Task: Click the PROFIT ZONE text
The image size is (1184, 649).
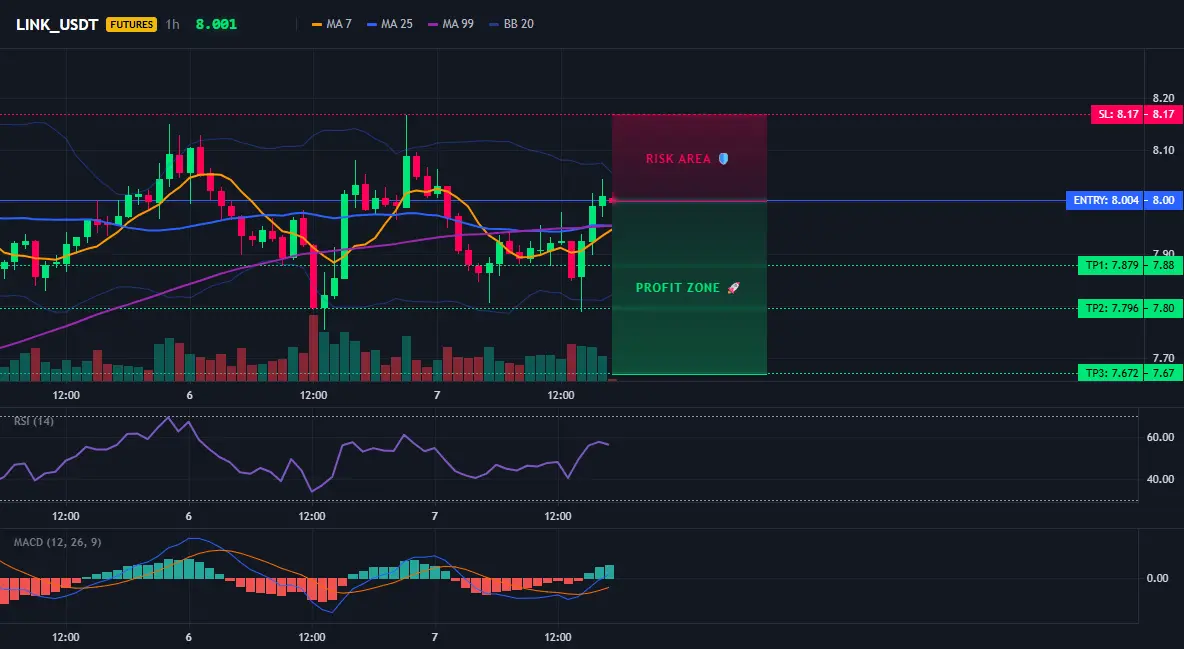Action: 677,288
